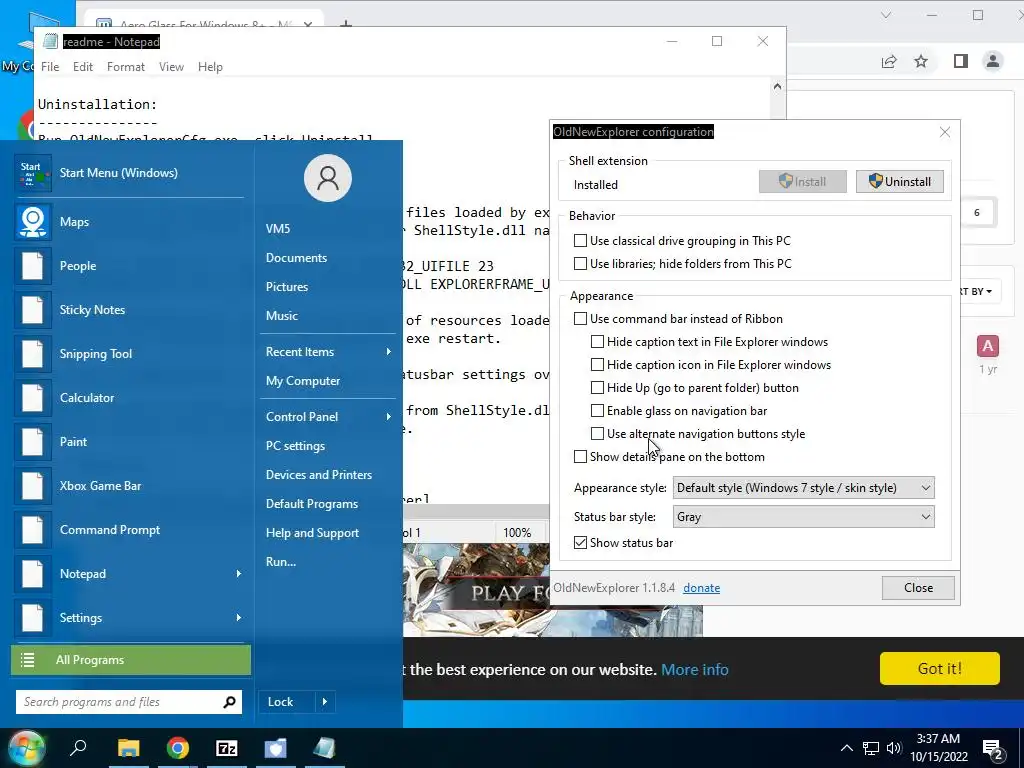This screenshot has width=1024, height=768.
Task: Enable glass on navigation bar checkbox
Action: (x=597, y=411)
